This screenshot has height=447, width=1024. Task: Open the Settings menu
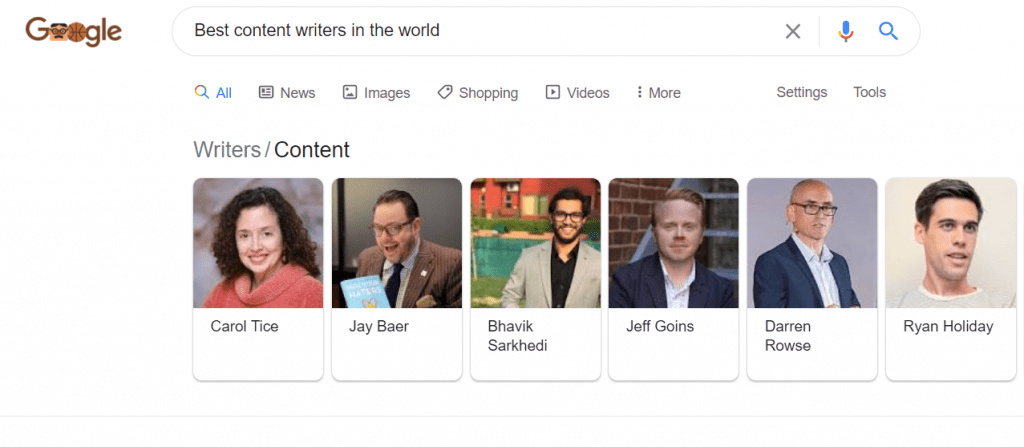click(x=801, y=92)
